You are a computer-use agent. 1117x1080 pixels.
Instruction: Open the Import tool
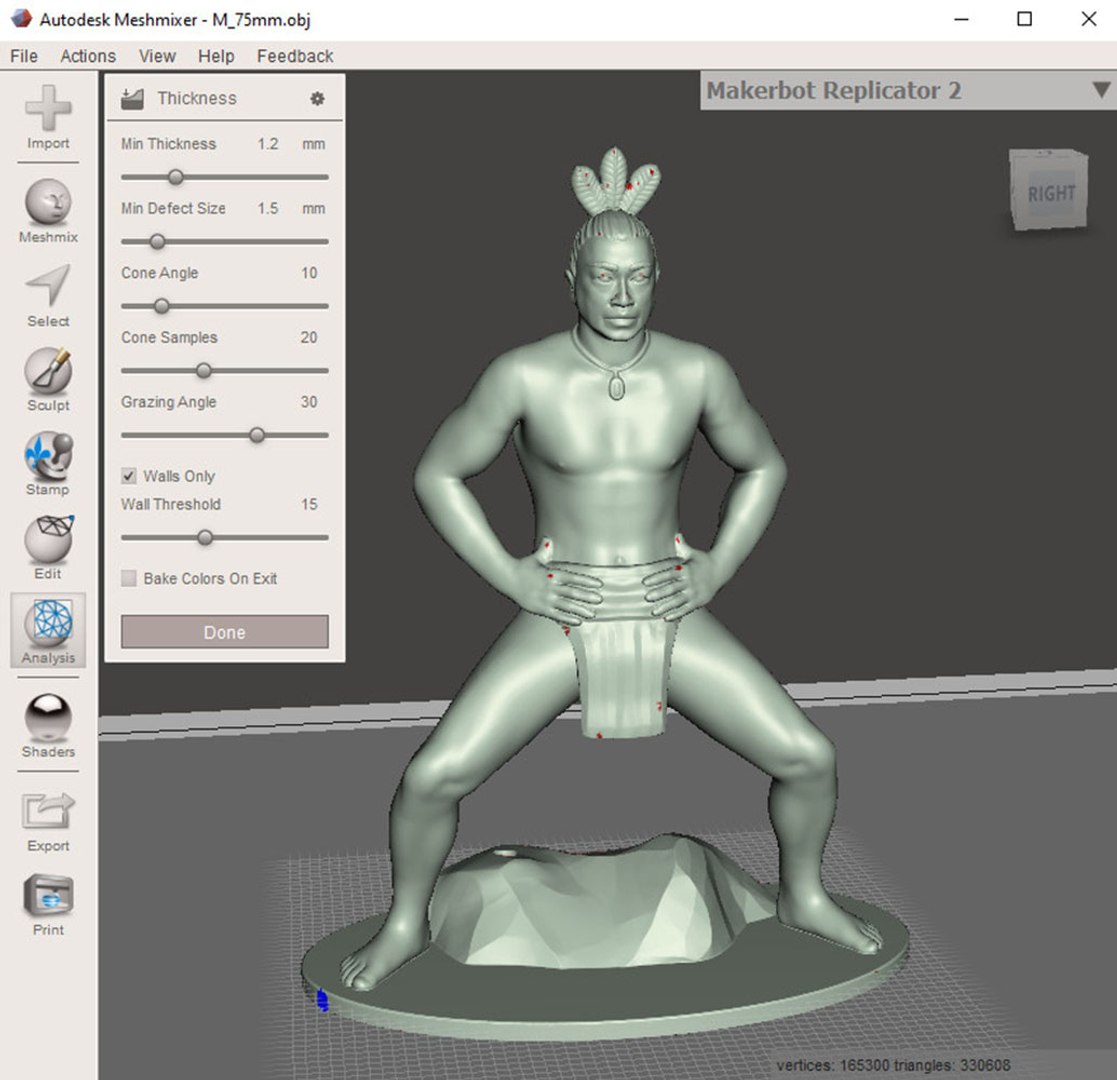click(48, 117)
